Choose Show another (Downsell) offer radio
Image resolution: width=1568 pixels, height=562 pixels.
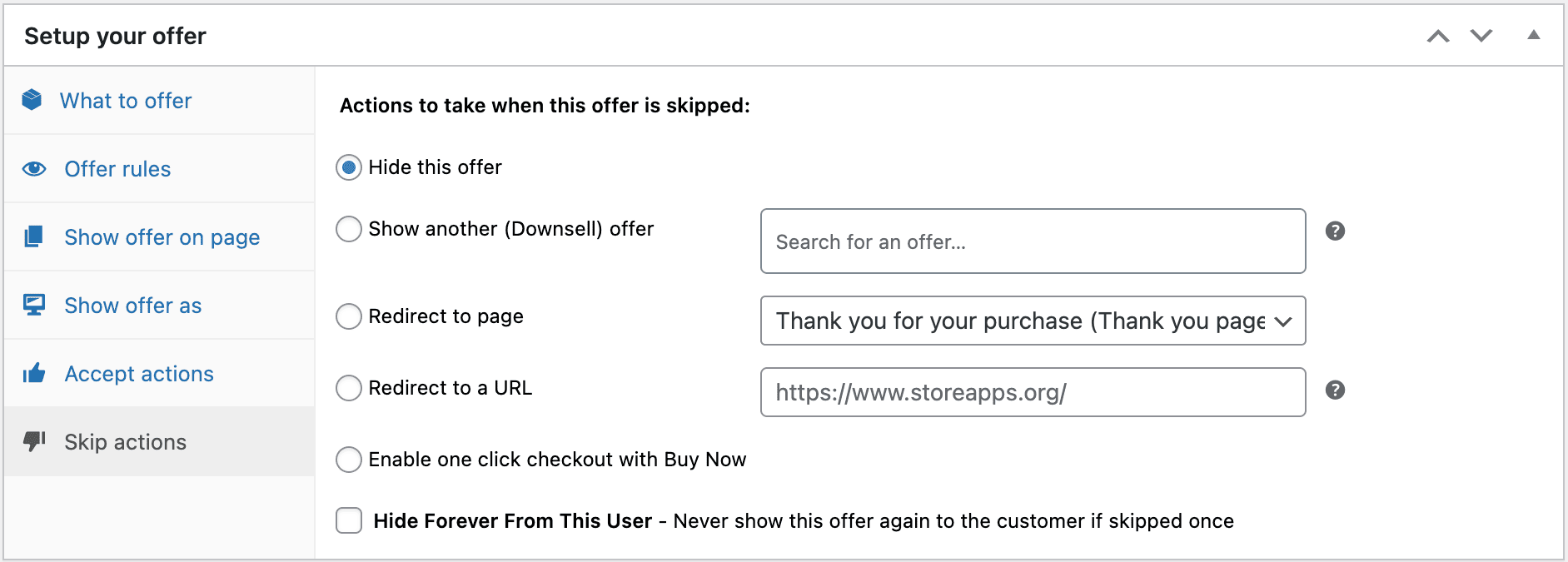(349, 229)
